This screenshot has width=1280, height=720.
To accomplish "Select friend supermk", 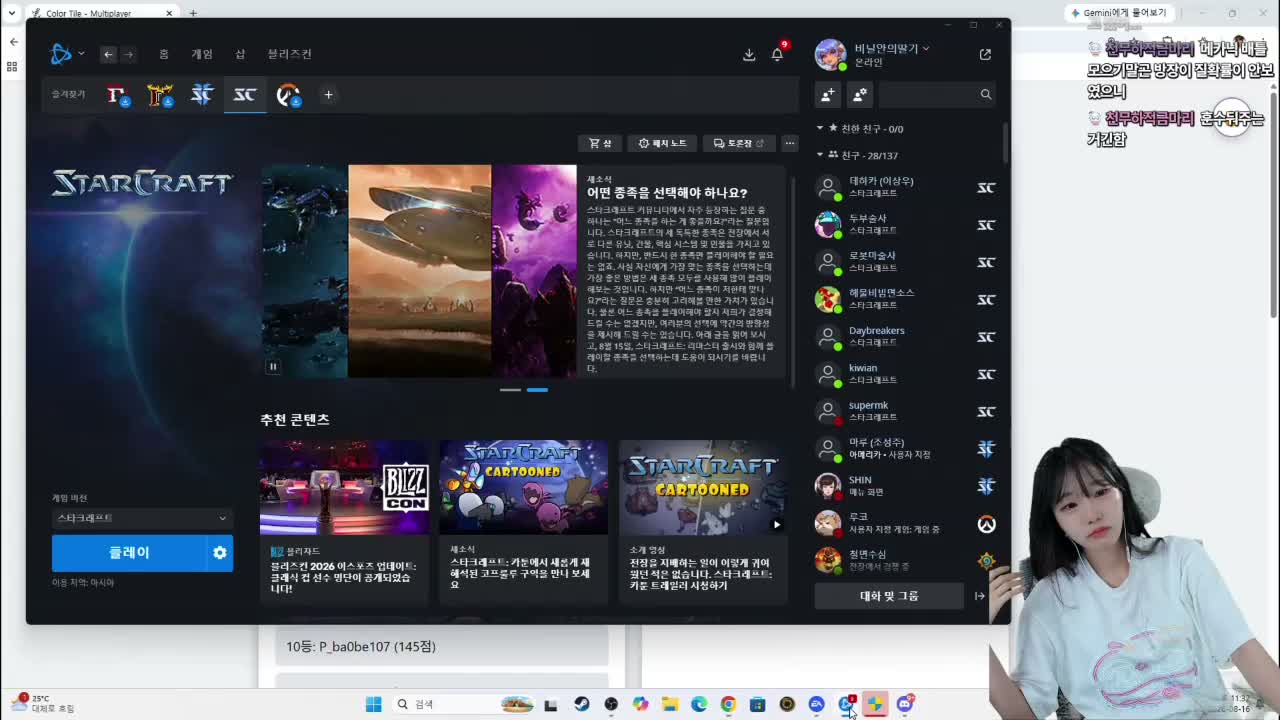I will point(905,411).
